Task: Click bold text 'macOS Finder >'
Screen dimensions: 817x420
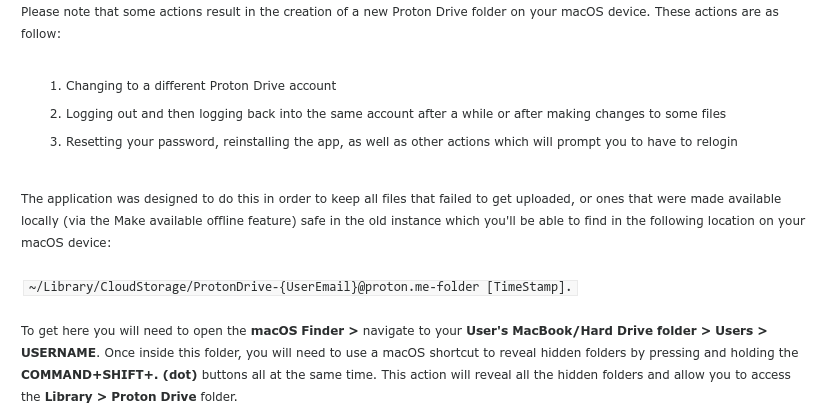Action: (x=304, y=331)
